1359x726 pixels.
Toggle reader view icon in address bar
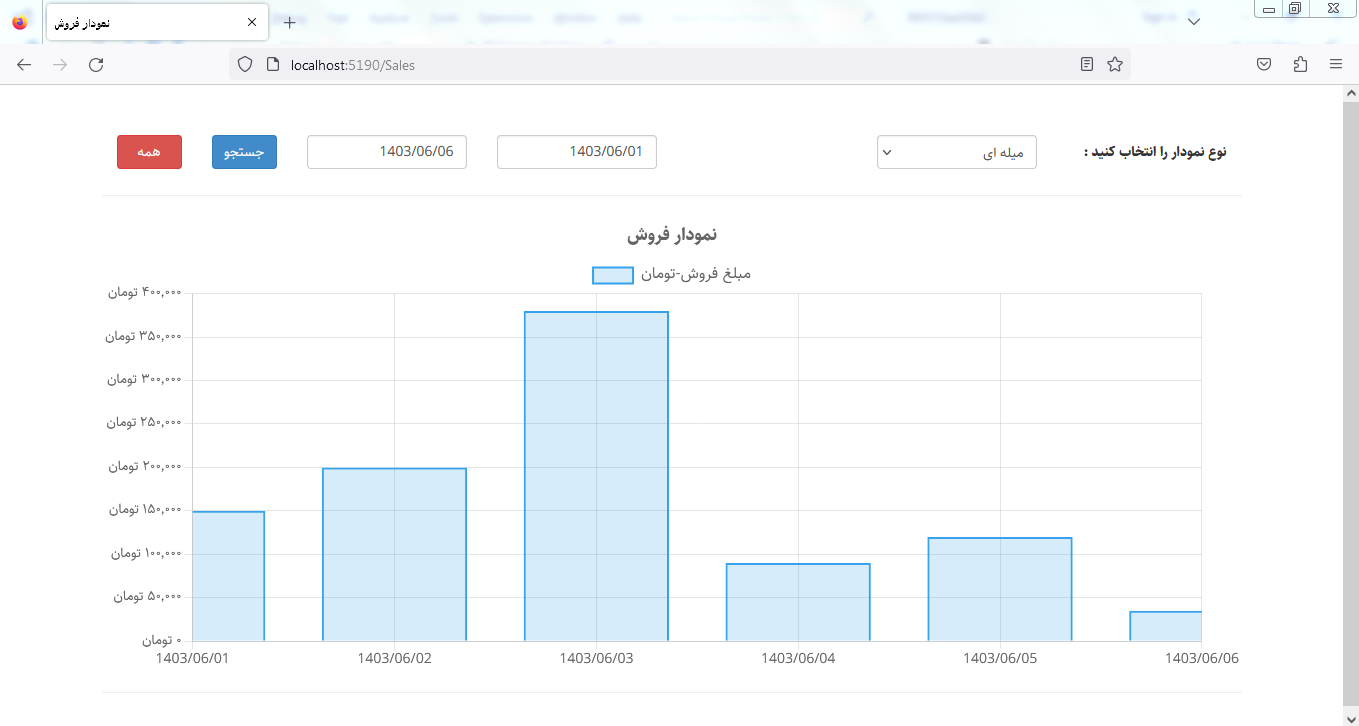pyautogui.click(x=1087, y=65)
